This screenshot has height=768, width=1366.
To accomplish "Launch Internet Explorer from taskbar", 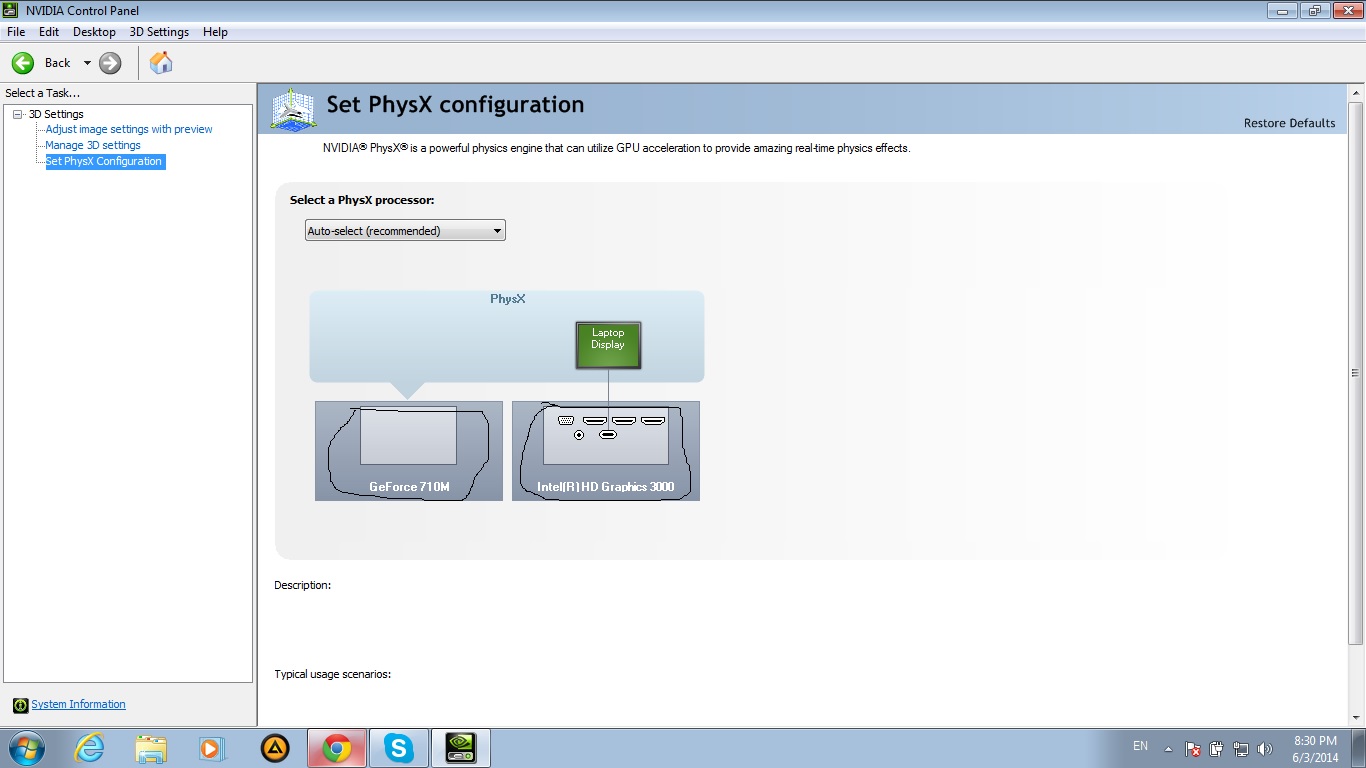I will click(x=89, y=748).
